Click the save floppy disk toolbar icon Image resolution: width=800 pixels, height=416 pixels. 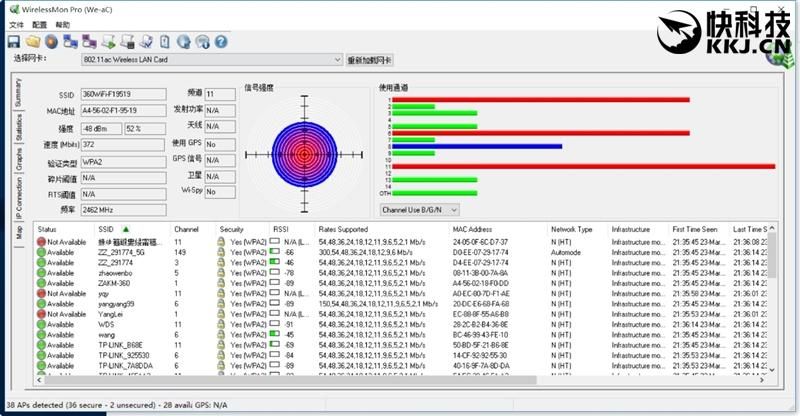point(14,42)
